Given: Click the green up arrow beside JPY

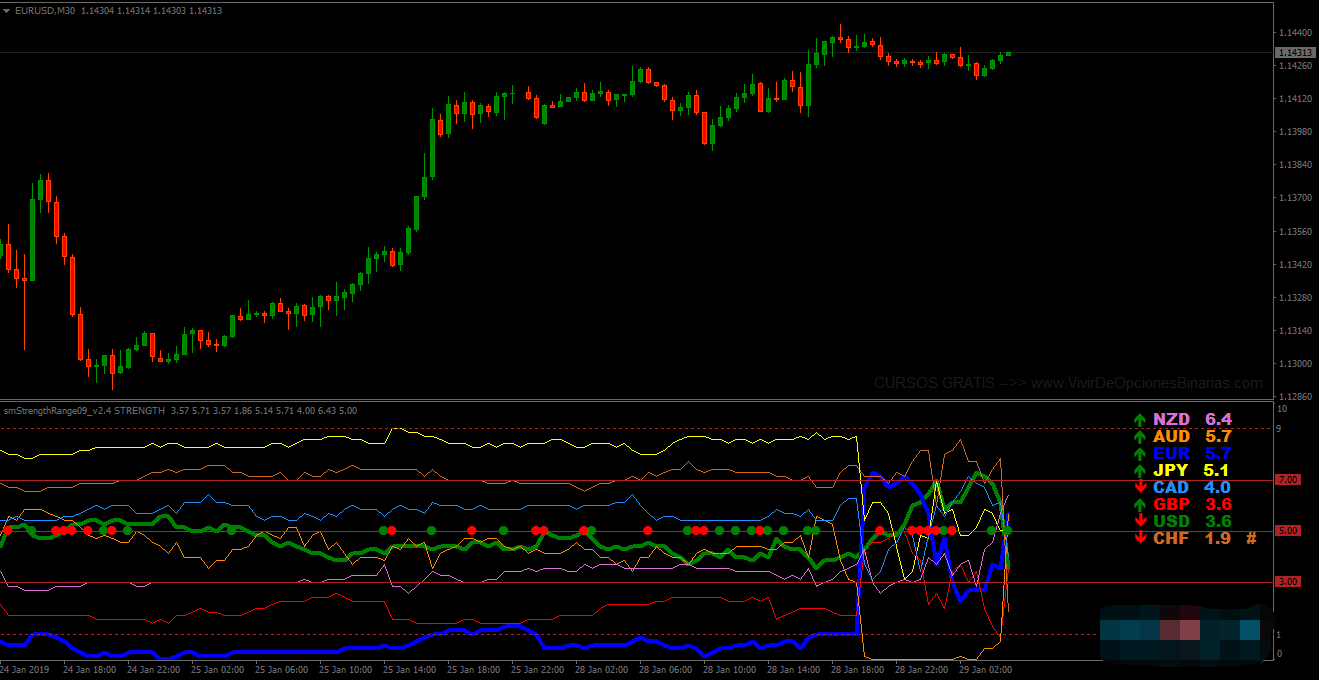Looking at the screenshot, I should point(1140,471).
